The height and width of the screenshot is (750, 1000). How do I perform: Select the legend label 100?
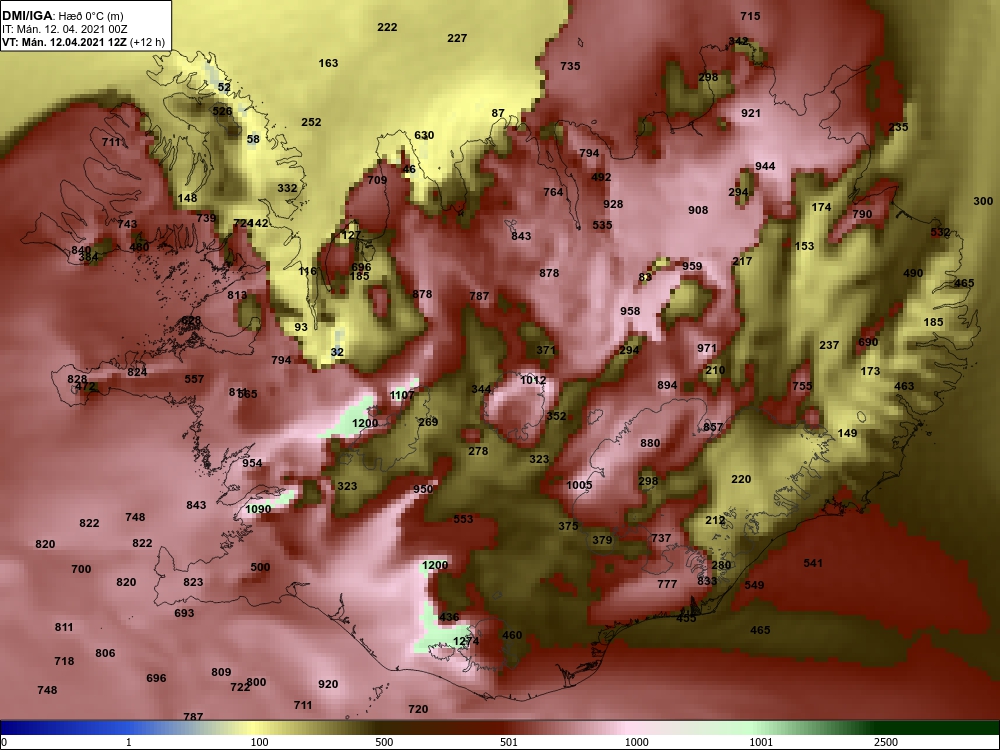pyautogui.click(x=259, y=742)
